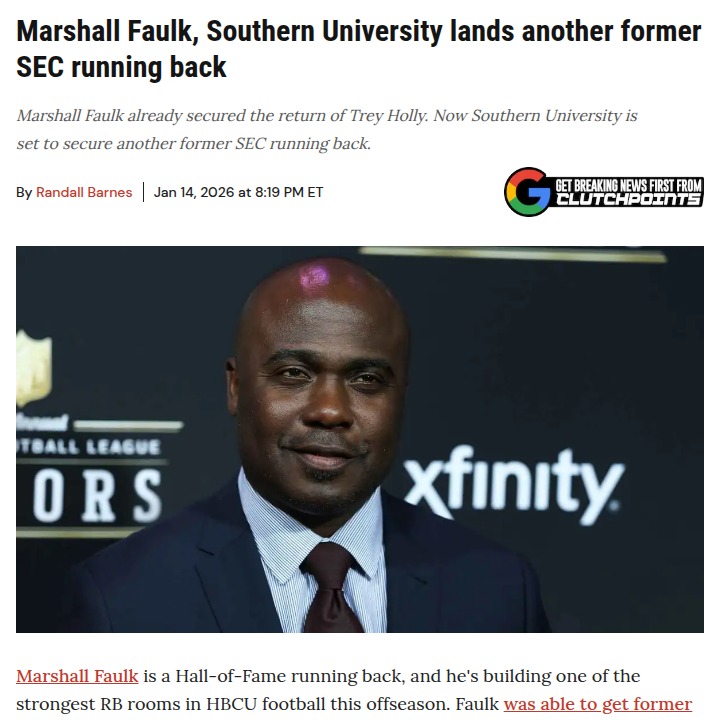Click the xfinity logo in the photo
720x720 pixels.
pyautogui.click(x=513, y=485)
